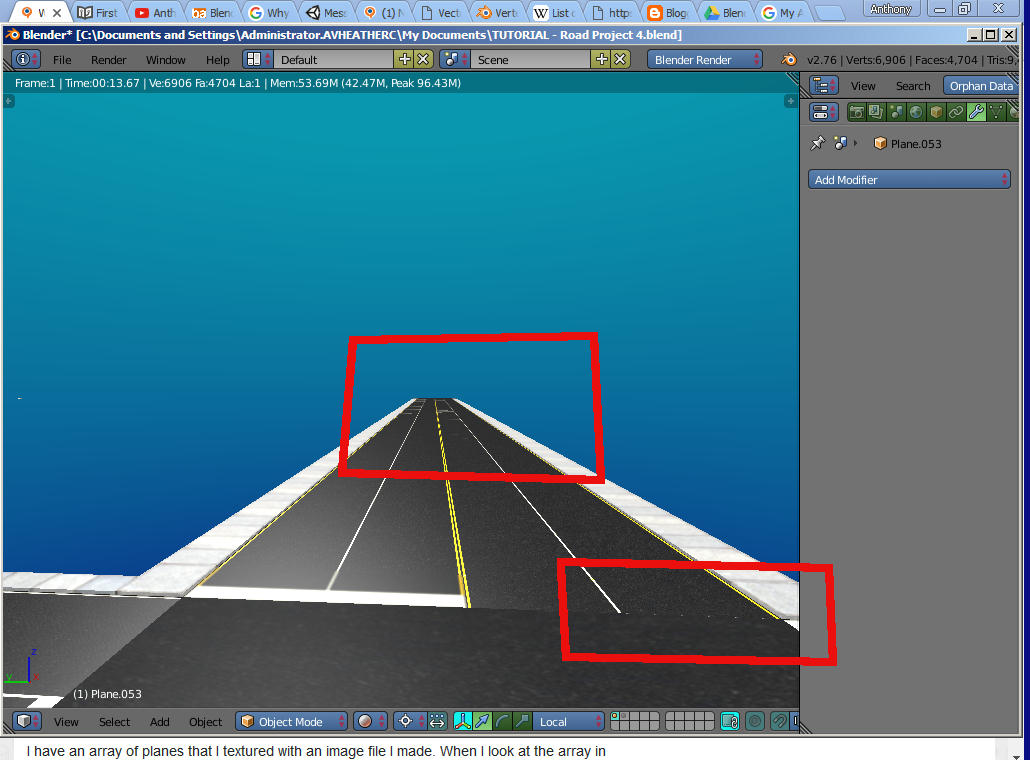Open the Object Data properties tab
This screenshot has width=1030, height=760.
[996, 111]
